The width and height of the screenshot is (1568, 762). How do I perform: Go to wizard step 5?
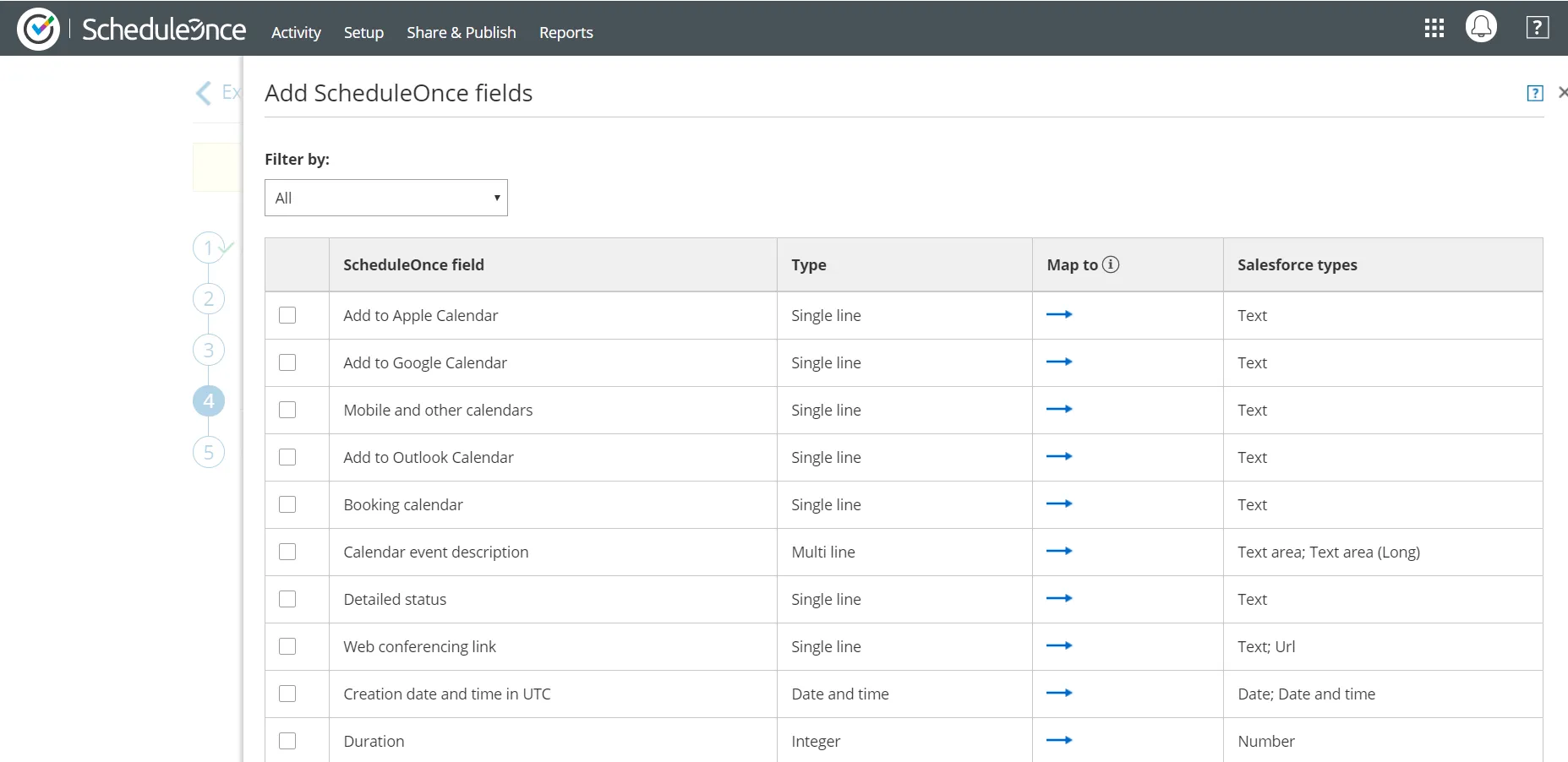pyautogui.click(x=209, y=452)
